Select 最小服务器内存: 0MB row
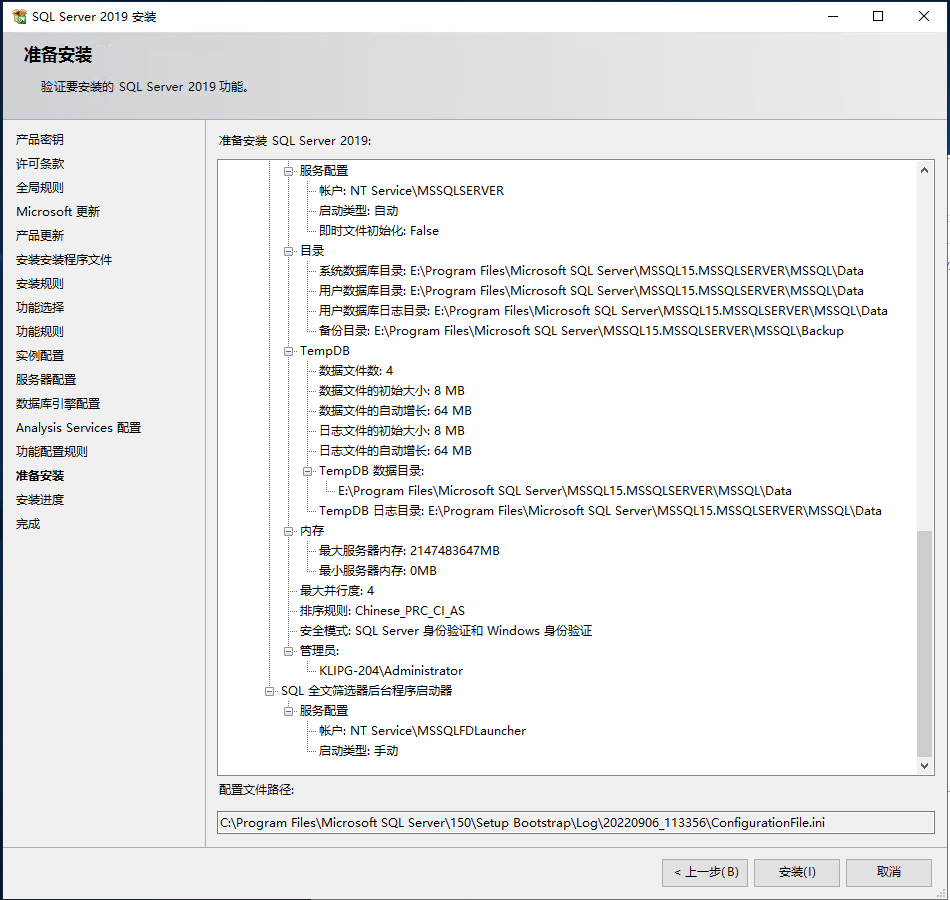This screenshot has width=950, height=900. coord(378,571)
